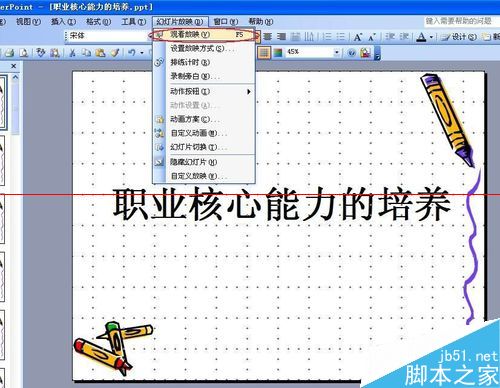Close the slide thumbnail pane with X
The height and width of the screenshot is (388, 500).
click(14, 66)
